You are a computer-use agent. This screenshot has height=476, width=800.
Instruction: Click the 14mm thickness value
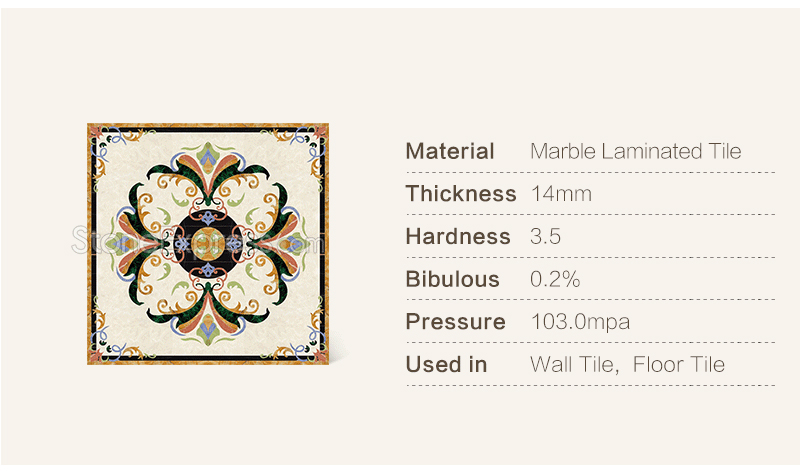pyautogui.click(x=561, y=194)
